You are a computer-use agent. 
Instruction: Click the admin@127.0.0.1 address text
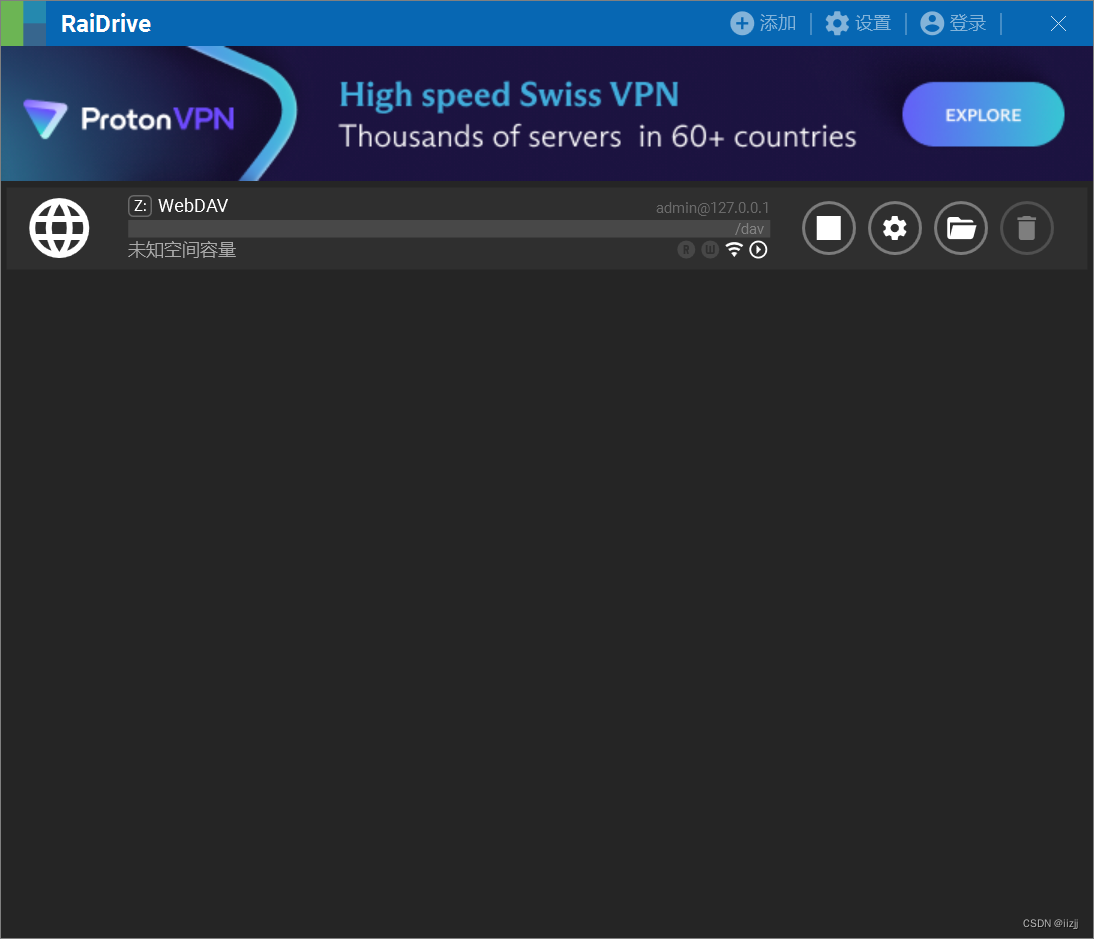click(x=712, y=208)
